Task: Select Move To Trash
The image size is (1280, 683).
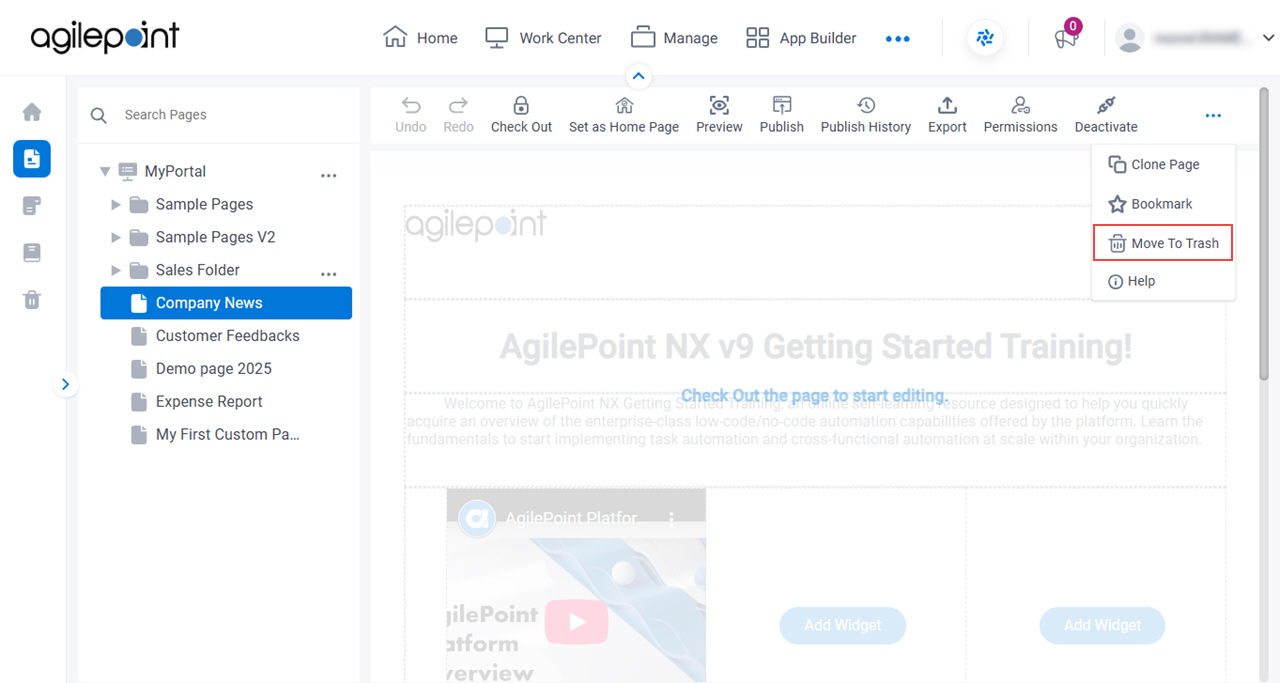Action: (x=1163, y=243)
